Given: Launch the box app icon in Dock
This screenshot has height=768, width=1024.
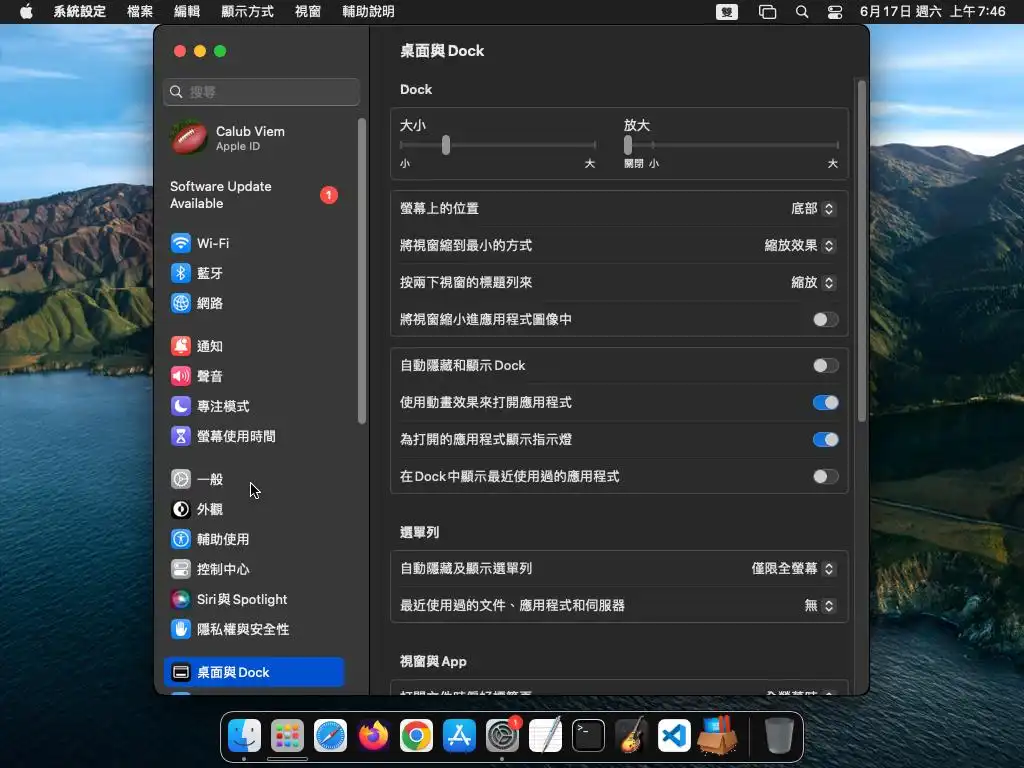Looking at the screenshot, I should (x=717, y=736).
